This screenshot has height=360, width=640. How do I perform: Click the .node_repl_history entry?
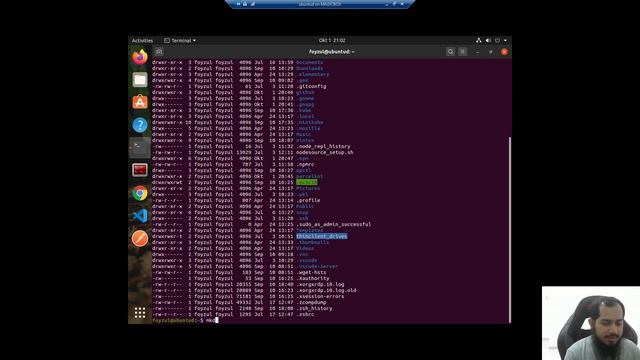point(323,146)
